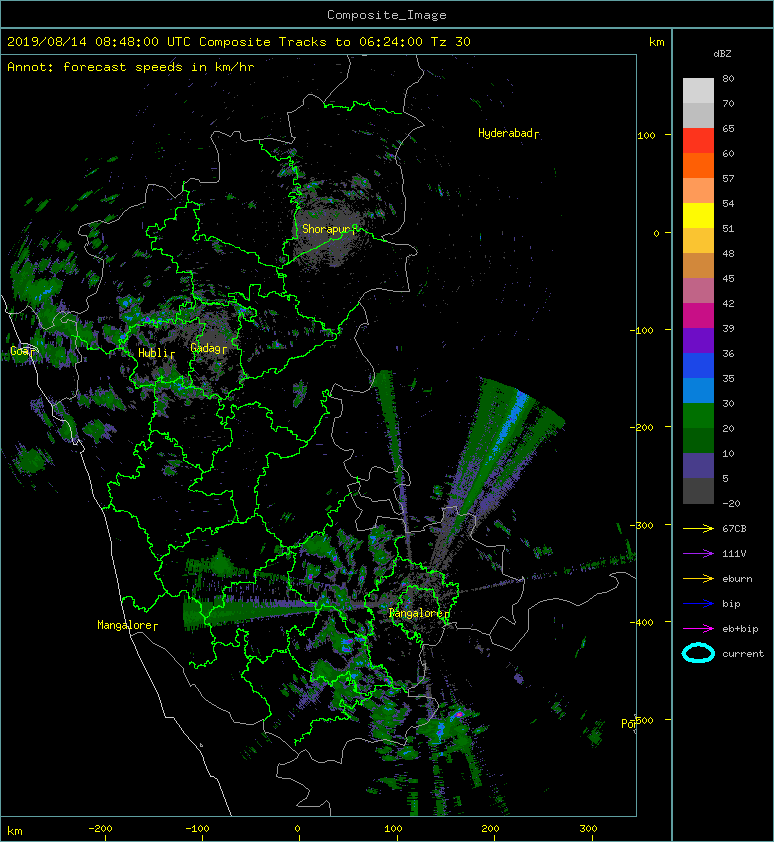Image resolution: width=774 pixels, height=842 pixels.
Task: Click the 100 tick on right axis
Action: coord(646,135)
